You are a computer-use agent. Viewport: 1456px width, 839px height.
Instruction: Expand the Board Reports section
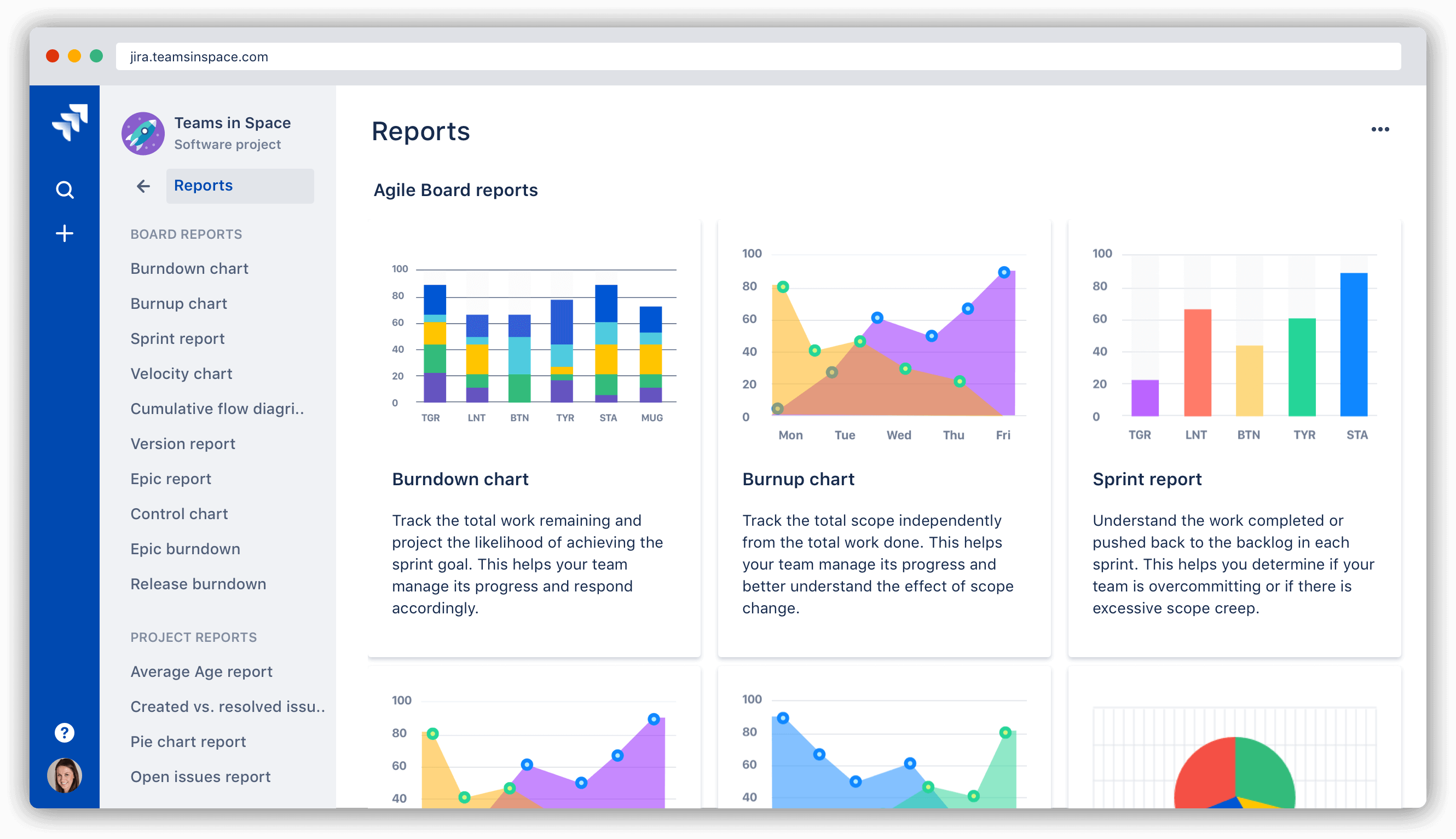click(x=186, y=233)
